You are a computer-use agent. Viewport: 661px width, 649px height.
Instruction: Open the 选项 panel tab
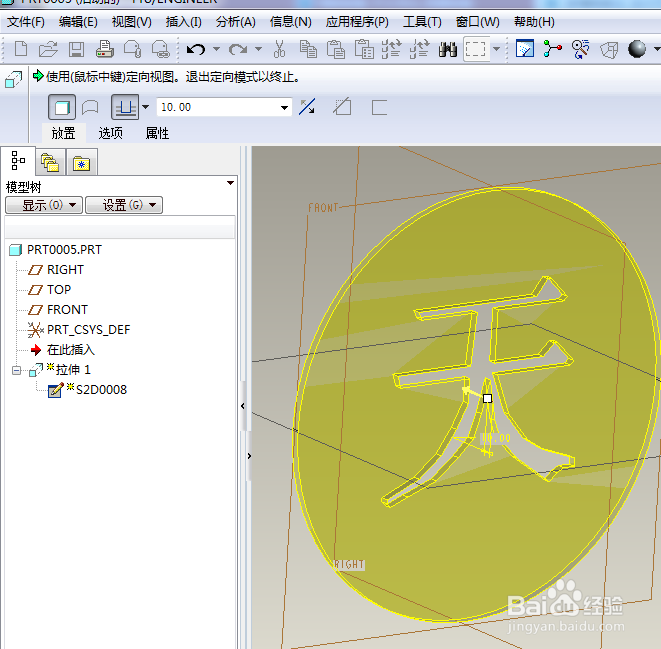[110, 133]
